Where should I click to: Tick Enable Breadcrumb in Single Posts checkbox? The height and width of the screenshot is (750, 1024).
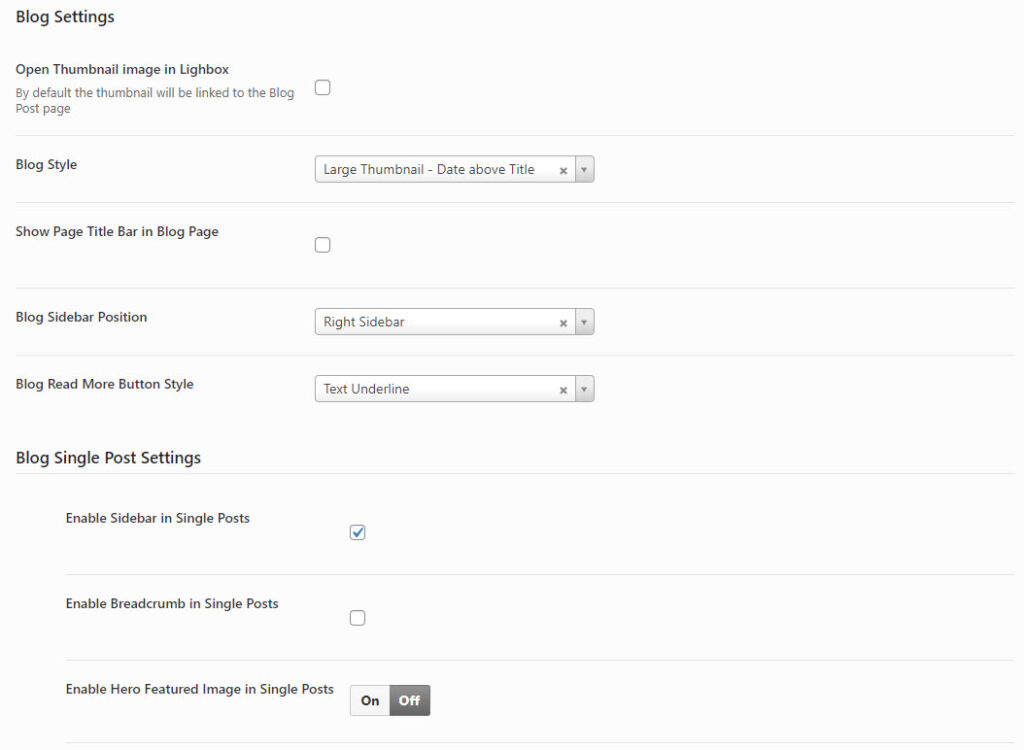(357, 618)
